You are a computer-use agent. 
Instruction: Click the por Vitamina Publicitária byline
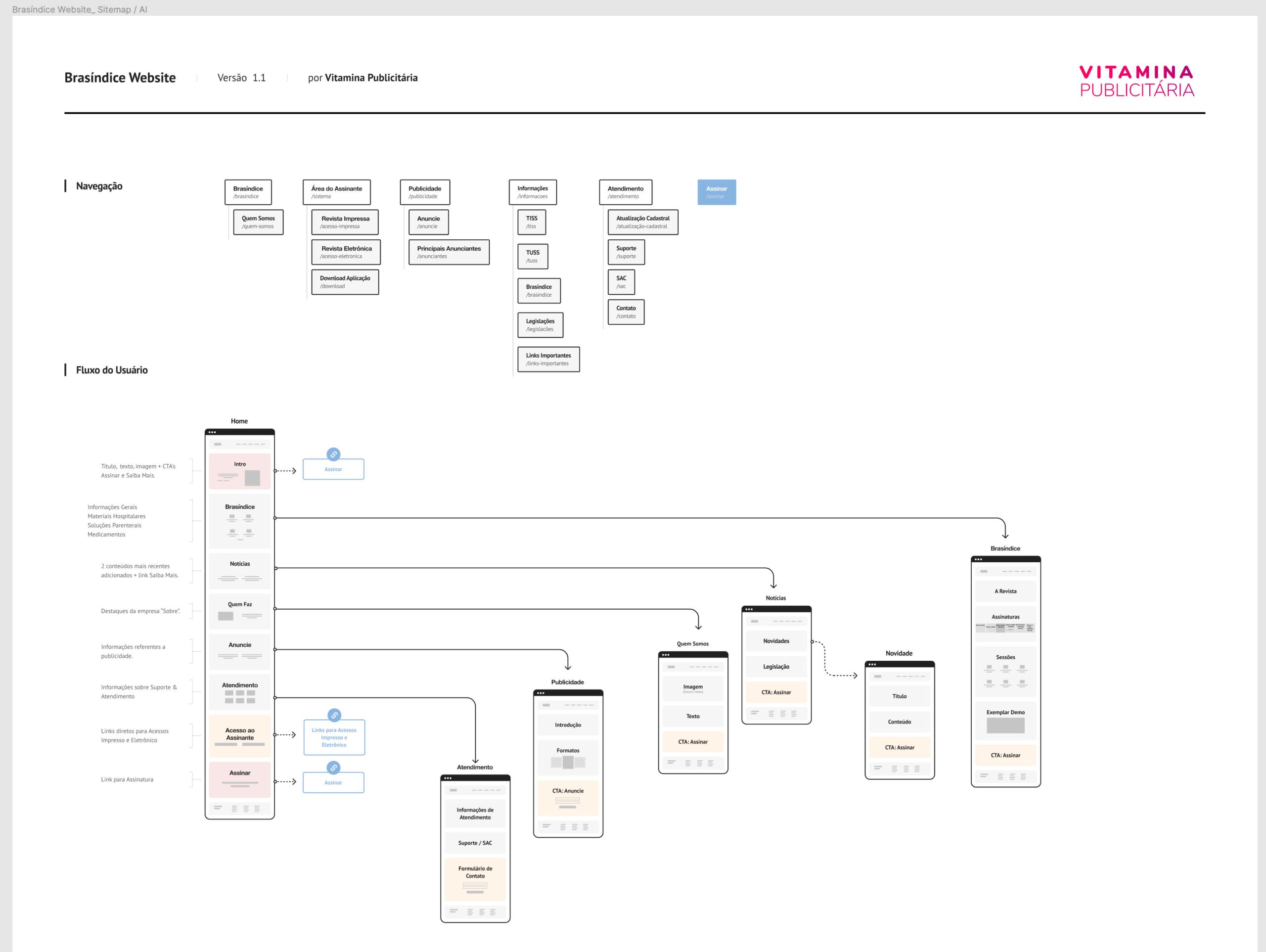pyautogui.click(x=363, y=78)
